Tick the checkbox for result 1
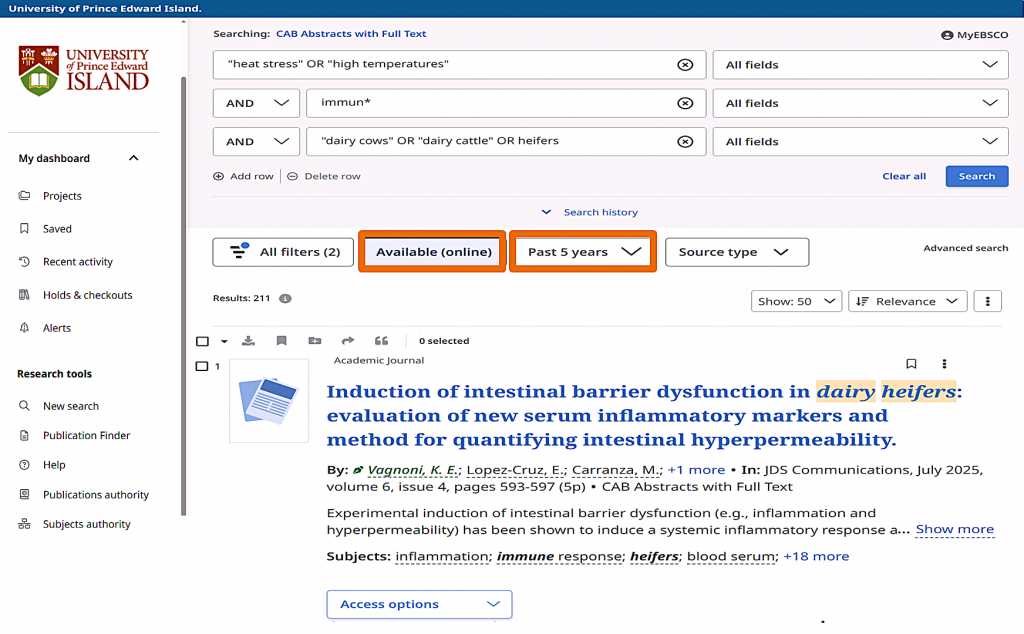Screen dimensions: 1024x634 tap(202, 366)
